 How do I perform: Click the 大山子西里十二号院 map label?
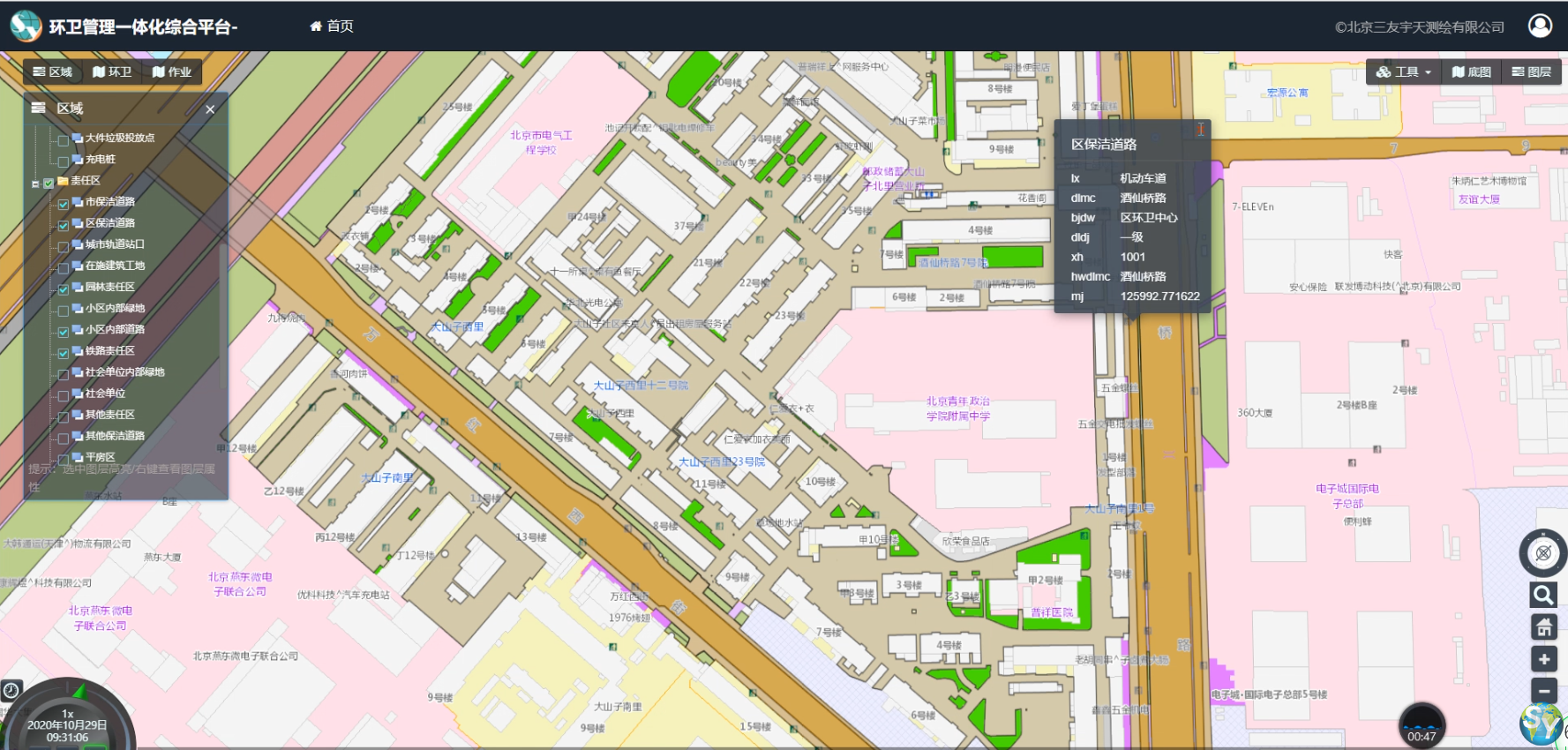(641, 386)
